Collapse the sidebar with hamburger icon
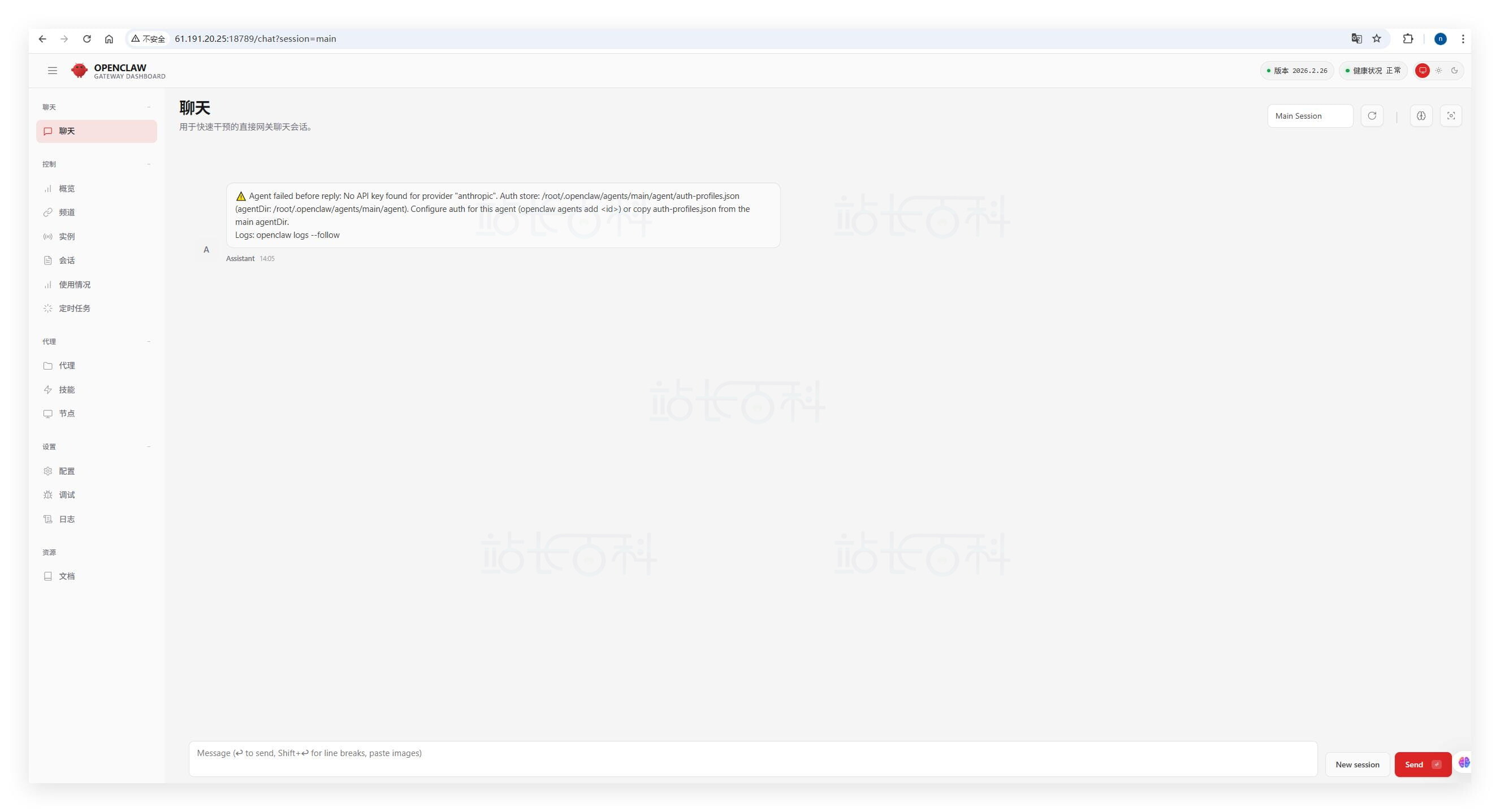This screenshot has height=812, width=1500. 53,71
